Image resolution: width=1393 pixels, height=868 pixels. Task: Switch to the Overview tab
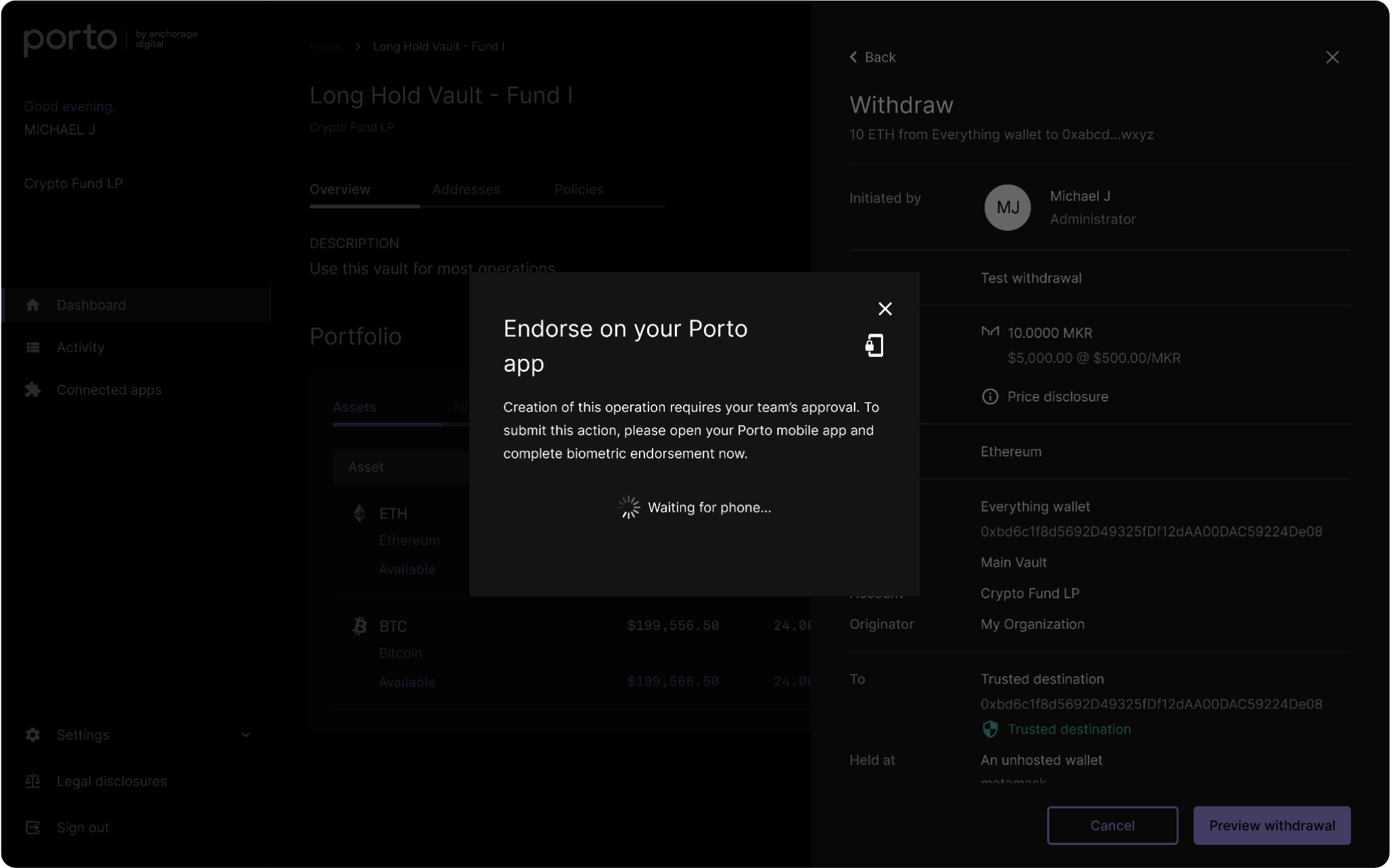[340, 189]
